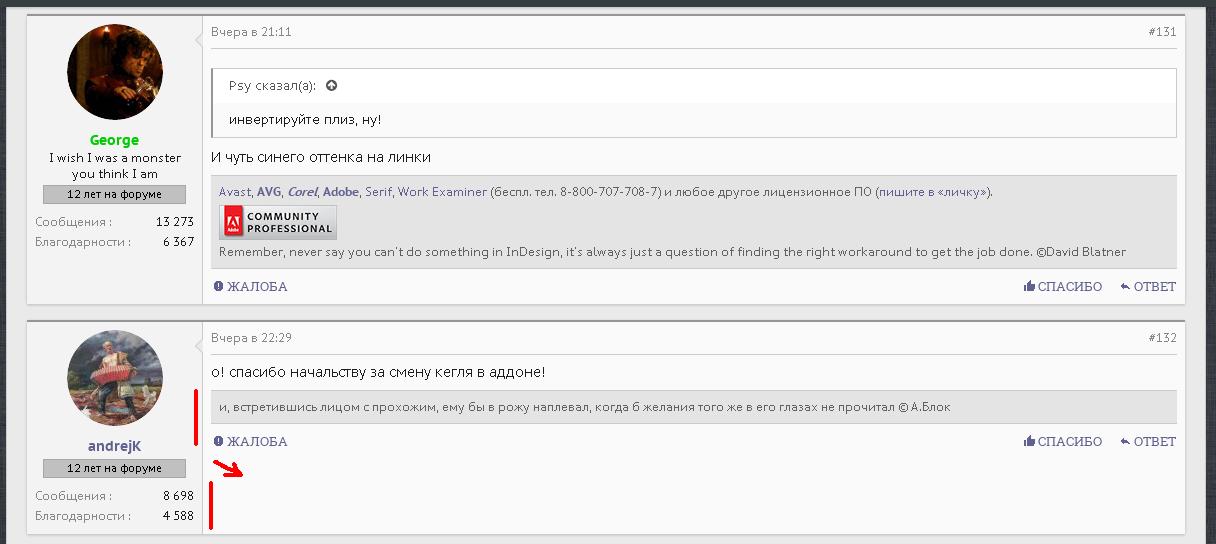Open George's user profile name link
The width and height of the screenshot is (1216, 544).
(x=114, y=140)
